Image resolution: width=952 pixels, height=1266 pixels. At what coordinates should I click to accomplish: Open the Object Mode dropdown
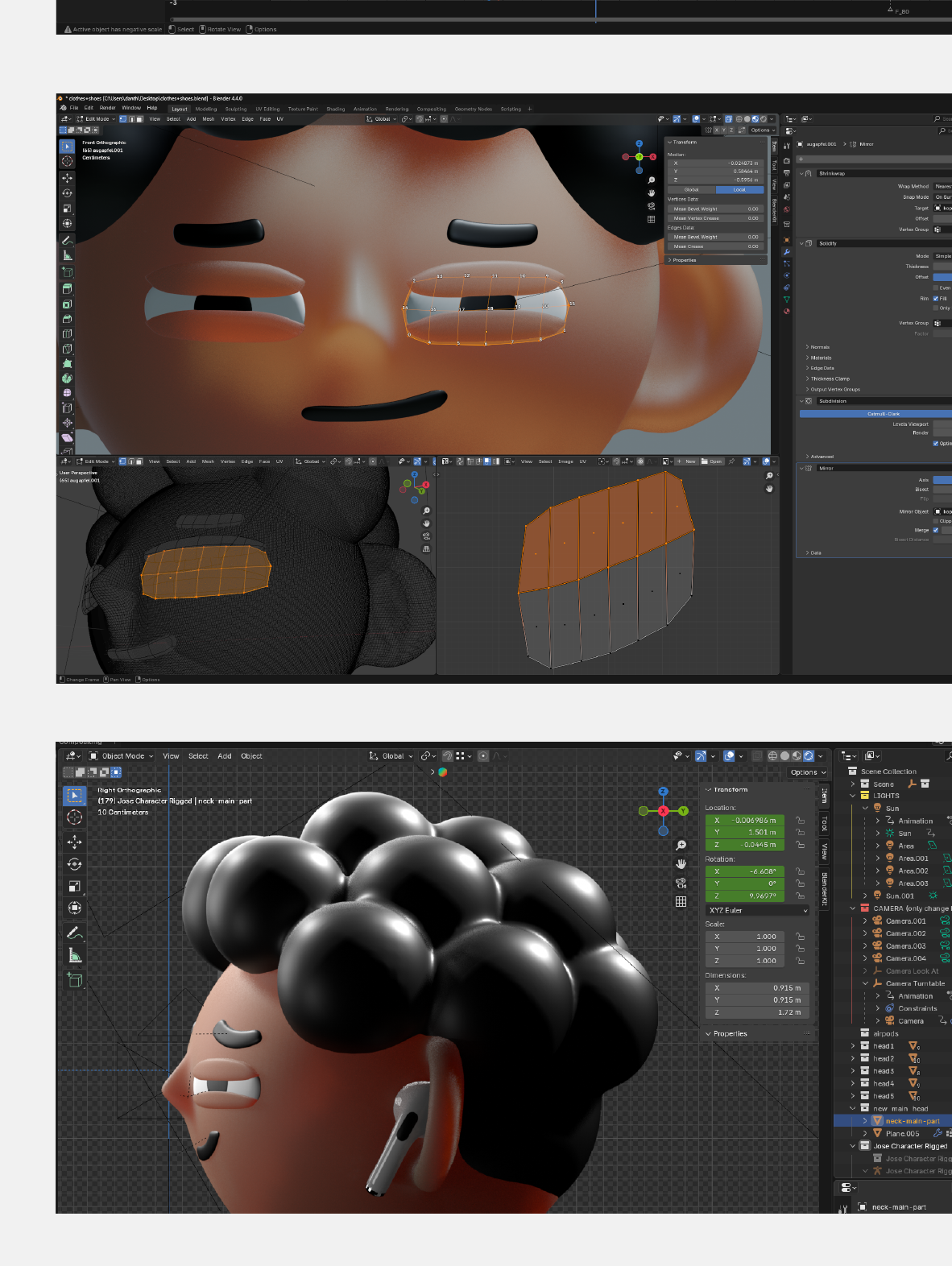tap(120, 756)
